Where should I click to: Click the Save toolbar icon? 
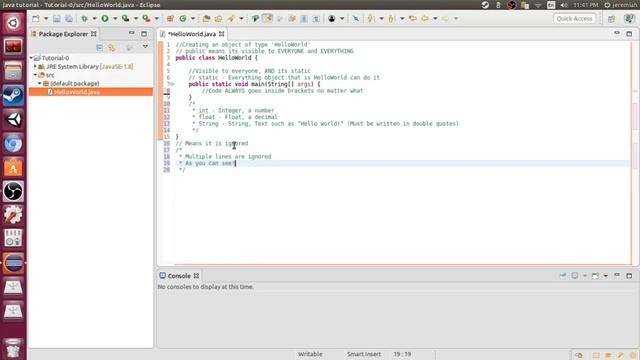click(57, 18)
